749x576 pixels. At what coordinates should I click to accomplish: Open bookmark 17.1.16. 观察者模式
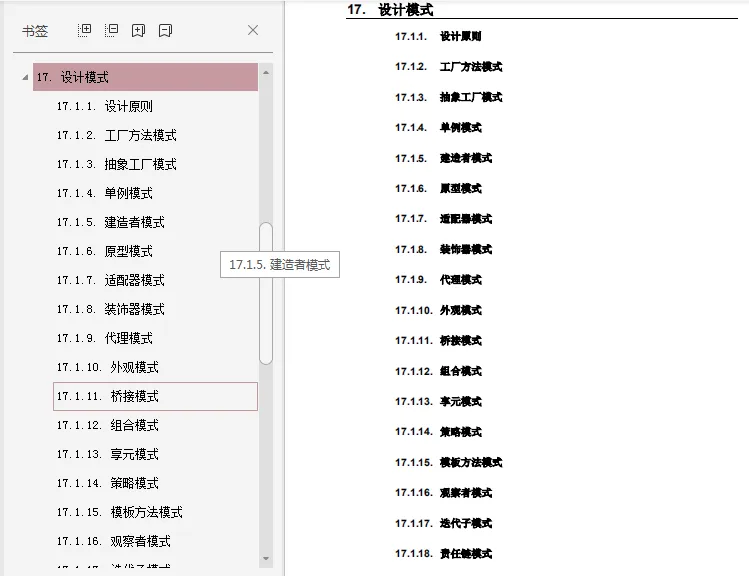click(x=114, y=541)
